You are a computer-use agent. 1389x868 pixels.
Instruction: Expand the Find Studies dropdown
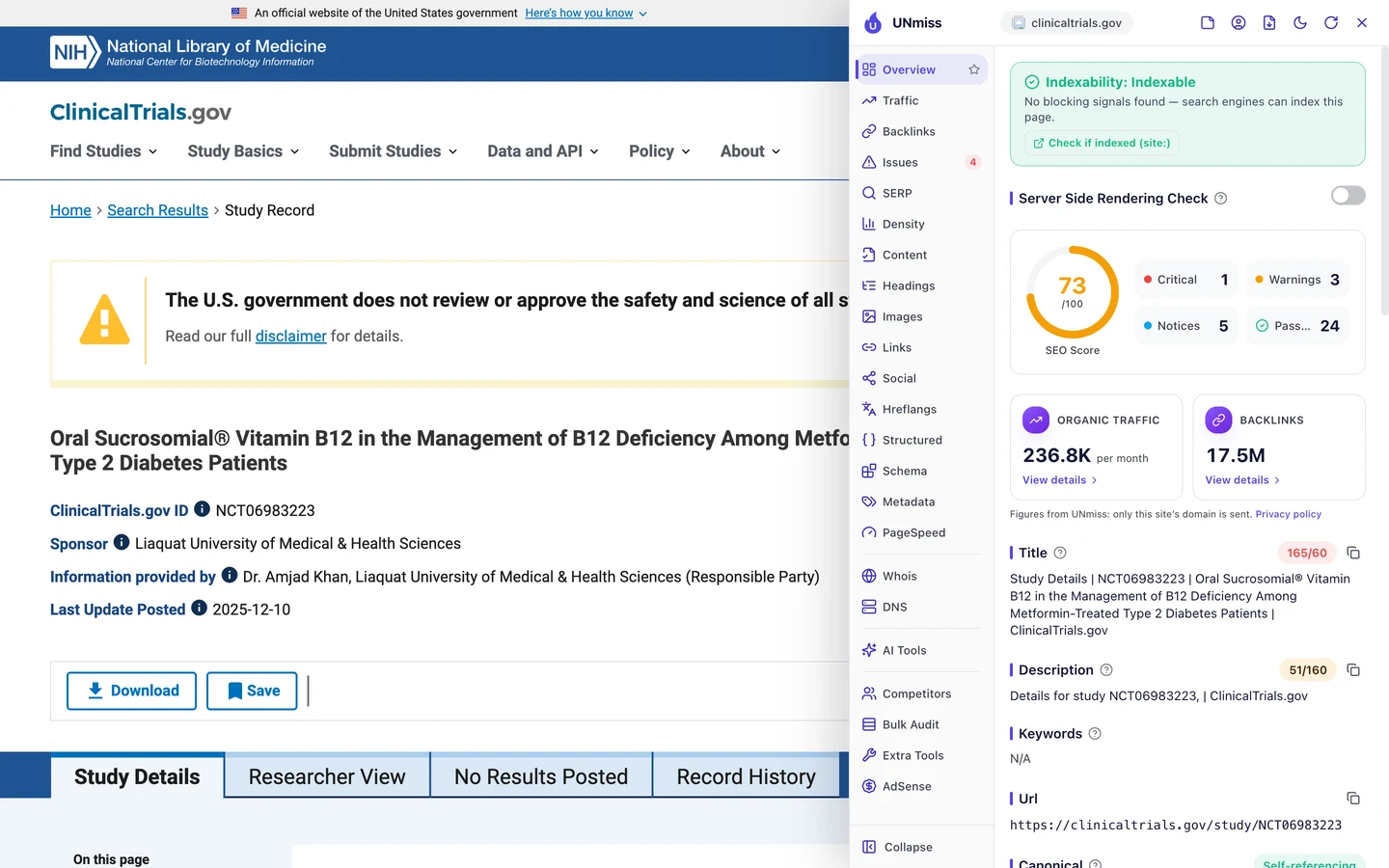coord(104,151)
